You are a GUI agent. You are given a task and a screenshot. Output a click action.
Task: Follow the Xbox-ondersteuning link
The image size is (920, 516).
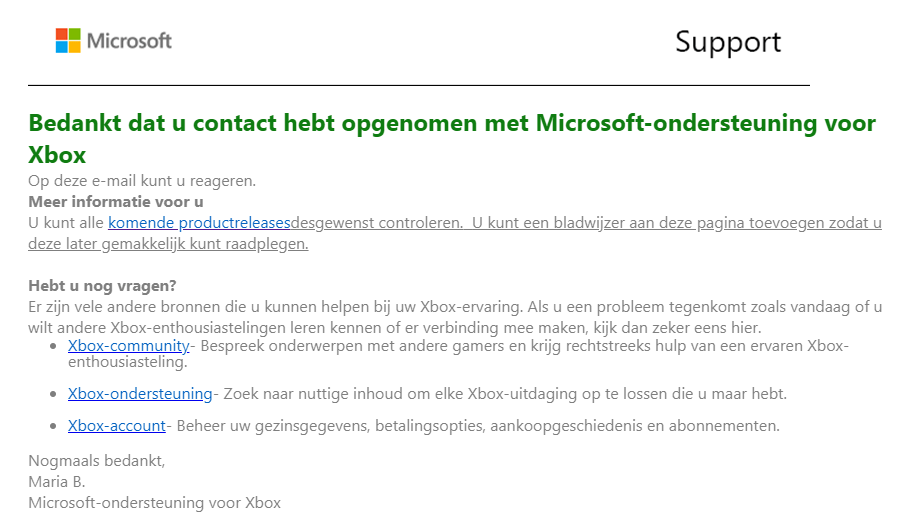[x=140, y=394]
